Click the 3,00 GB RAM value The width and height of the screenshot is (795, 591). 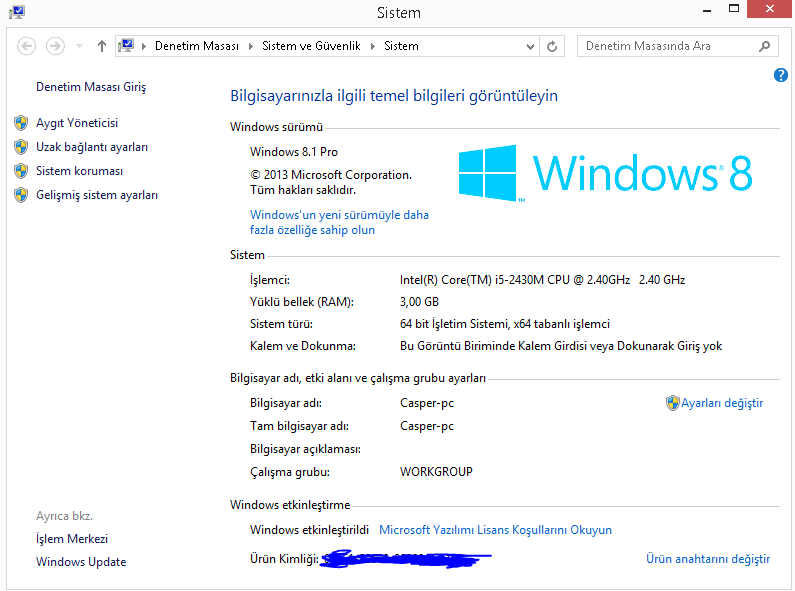(419, 302)
